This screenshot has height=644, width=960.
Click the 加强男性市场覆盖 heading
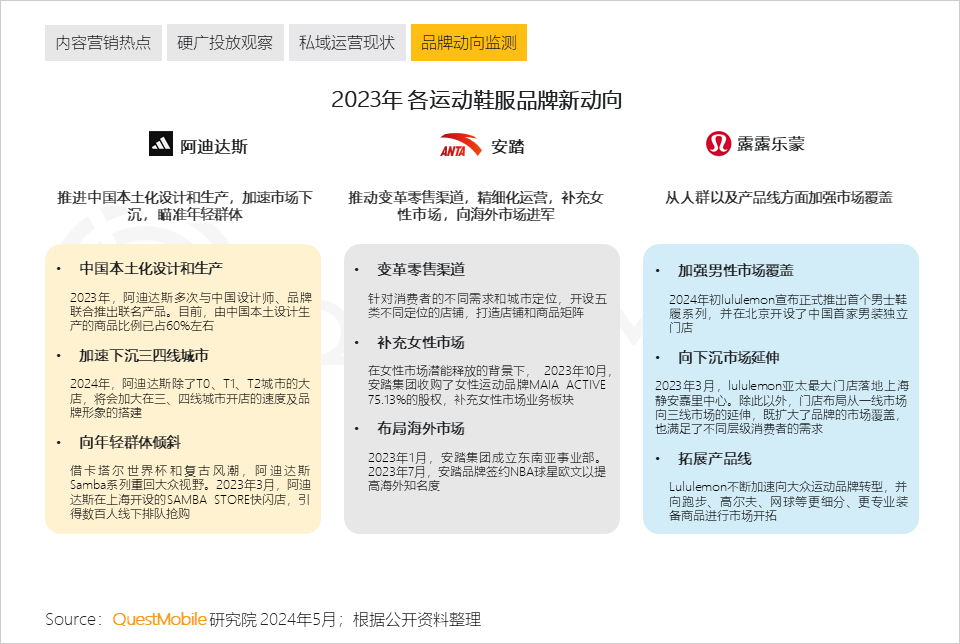click(x=736, y=271)
